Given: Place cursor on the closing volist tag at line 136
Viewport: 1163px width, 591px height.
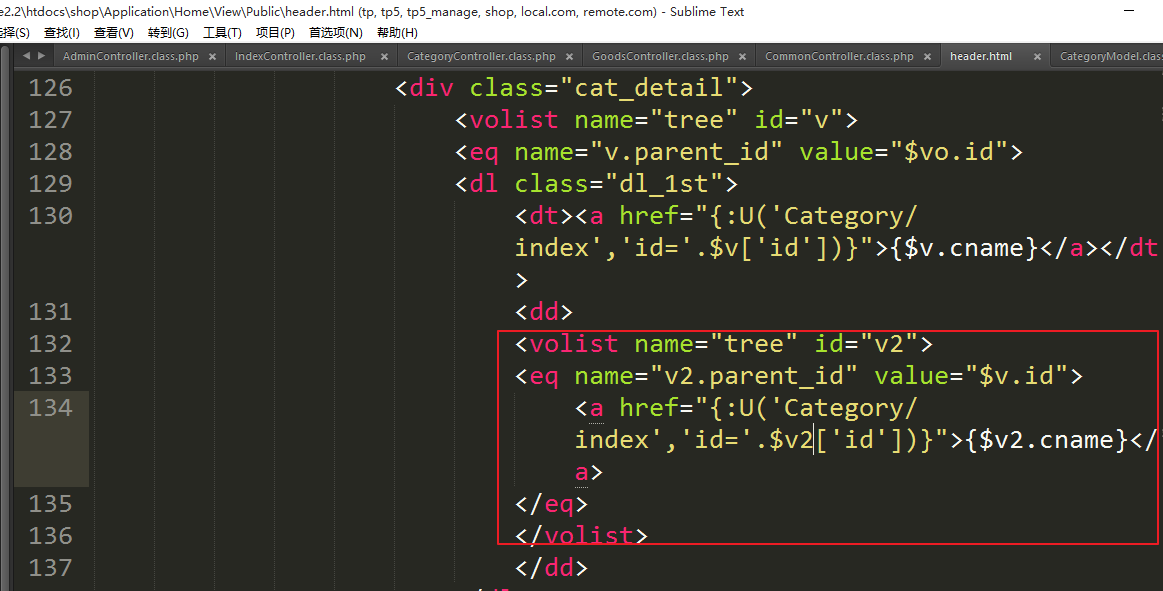Looking at the screenshot, I should point(581,536).
